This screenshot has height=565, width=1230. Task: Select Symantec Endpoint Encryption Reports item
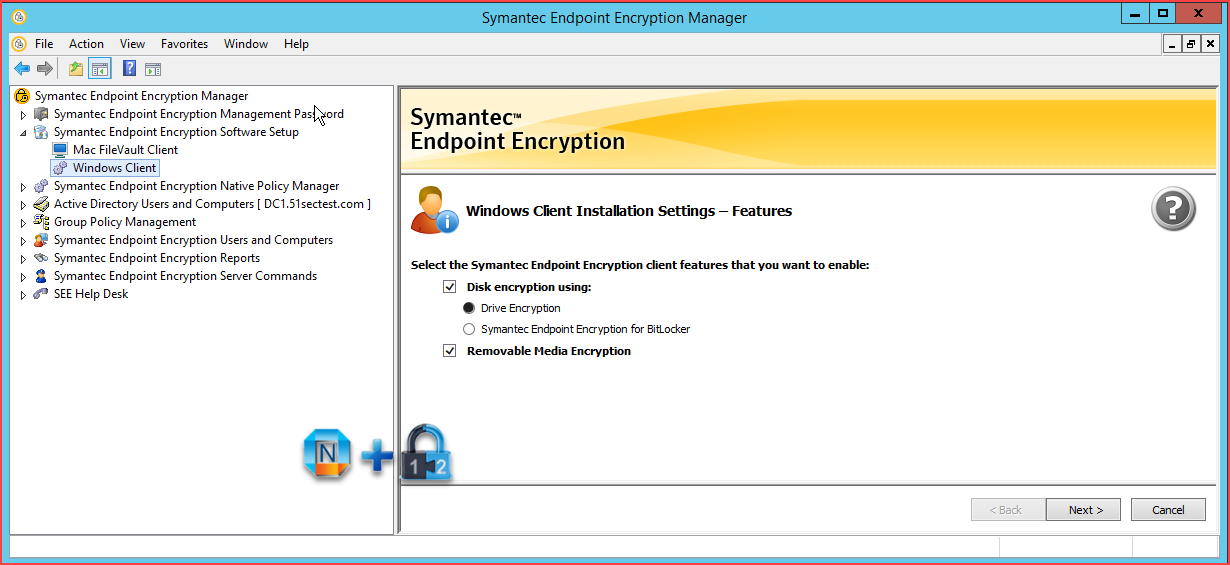(157, 258)
